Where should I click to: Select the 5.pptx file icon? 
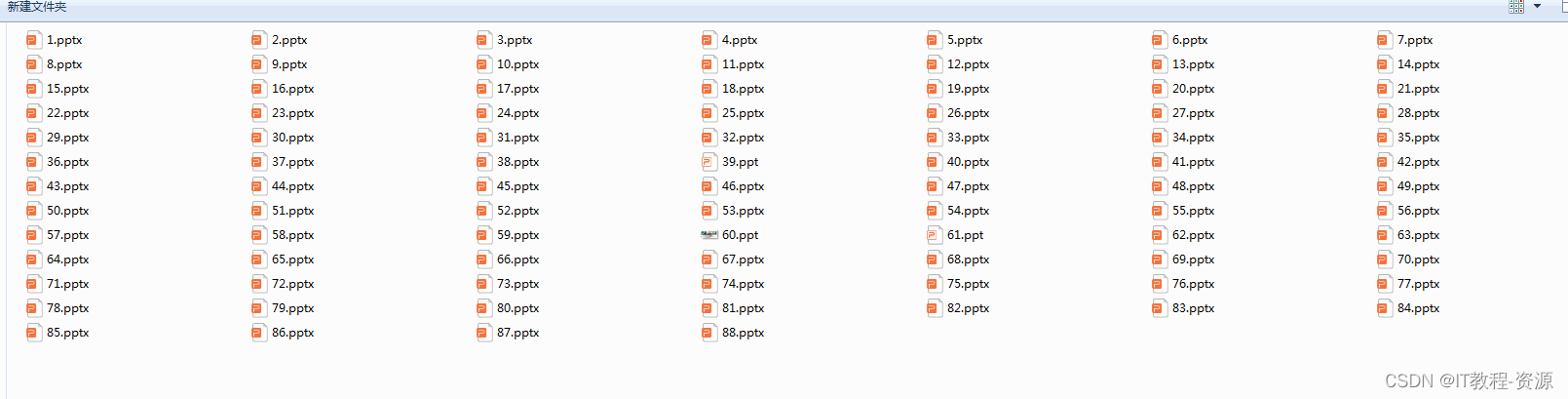(934, 40)
